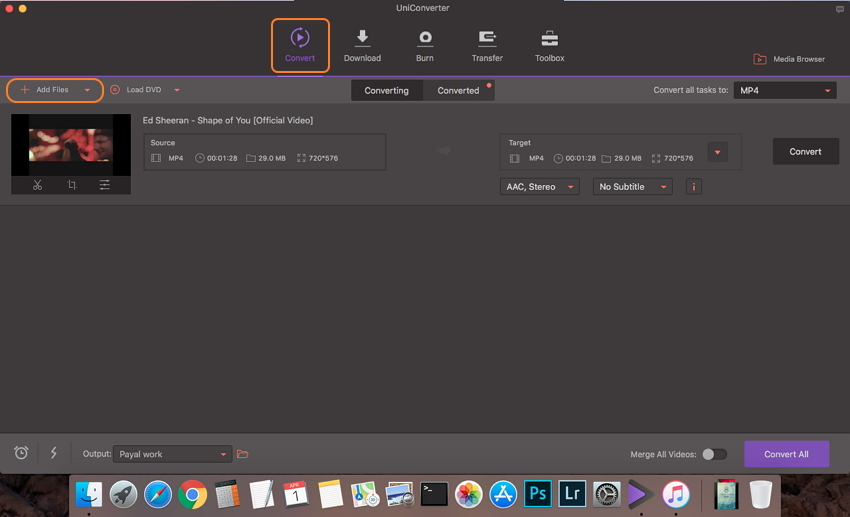
Task: Open Lightroom in the dock
Action: (572, 494)
